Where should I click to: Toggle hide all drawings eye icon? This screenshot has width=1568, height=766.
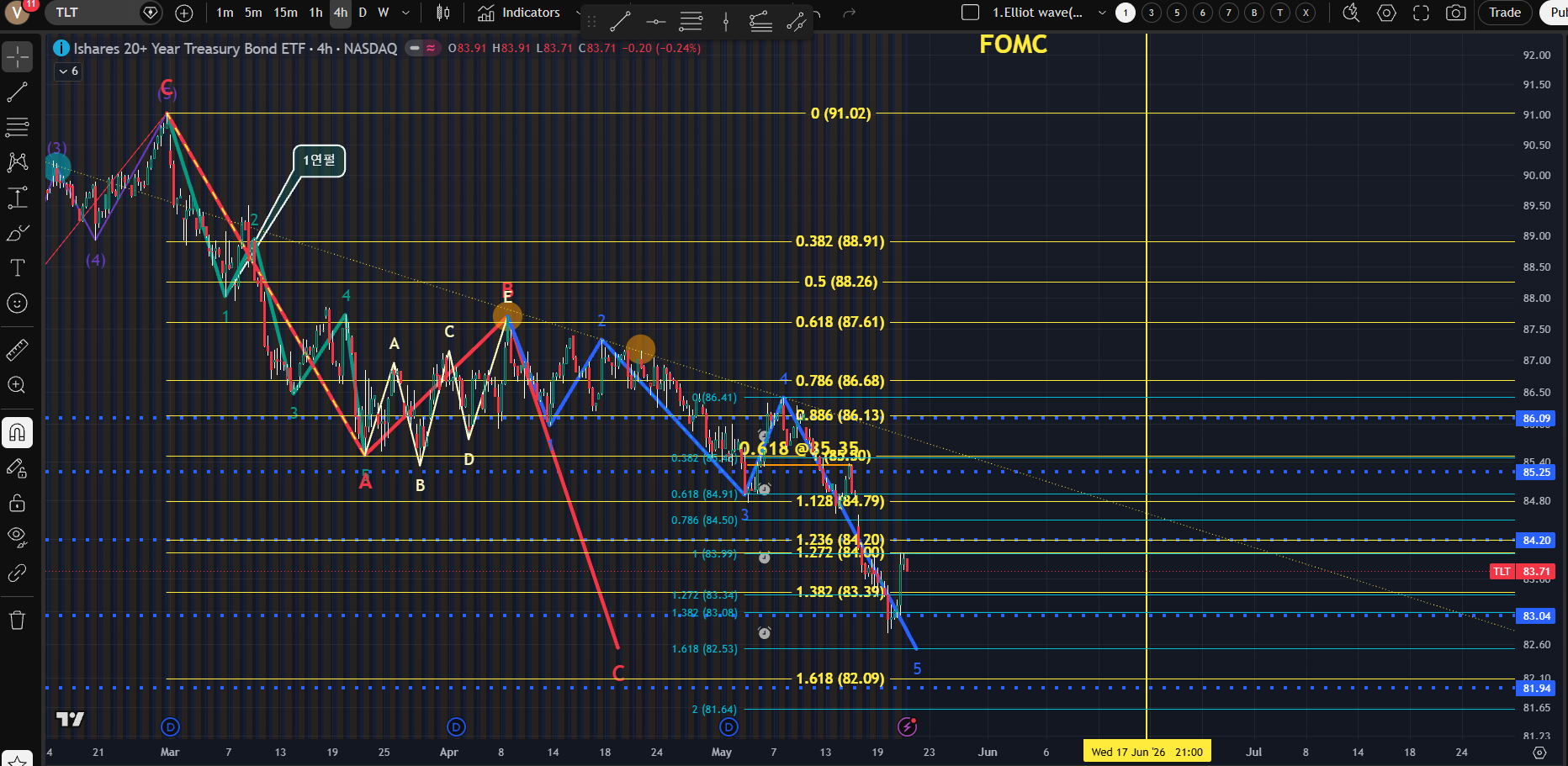(x=18, y=537)
